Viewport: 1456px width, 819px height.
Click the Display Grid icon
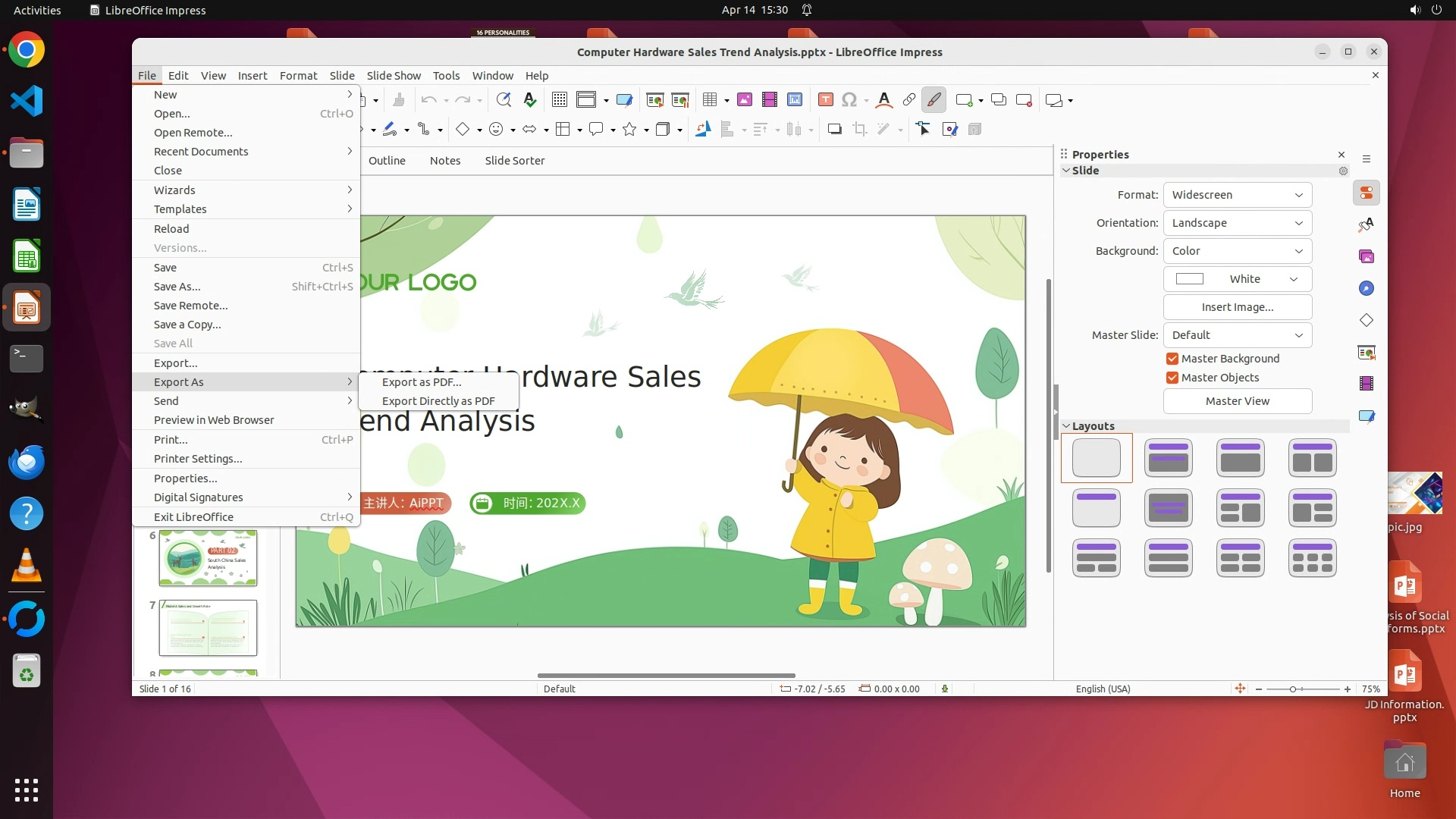pos(560,100)
